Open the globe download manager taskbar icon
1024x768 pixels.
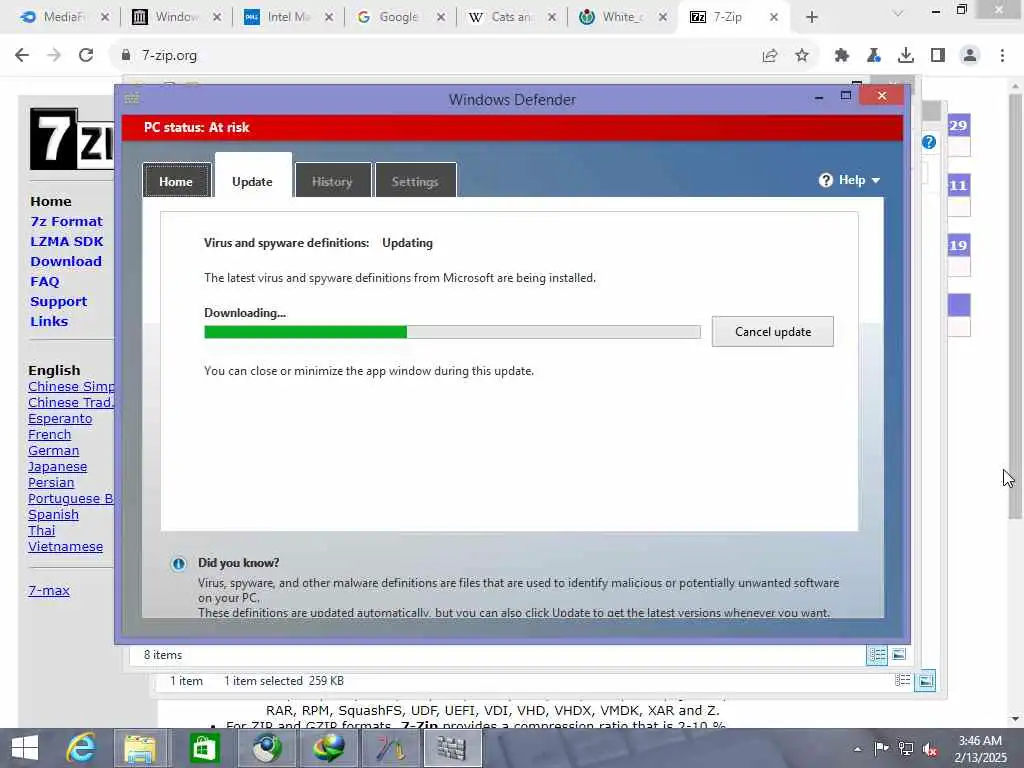point(328,748)
